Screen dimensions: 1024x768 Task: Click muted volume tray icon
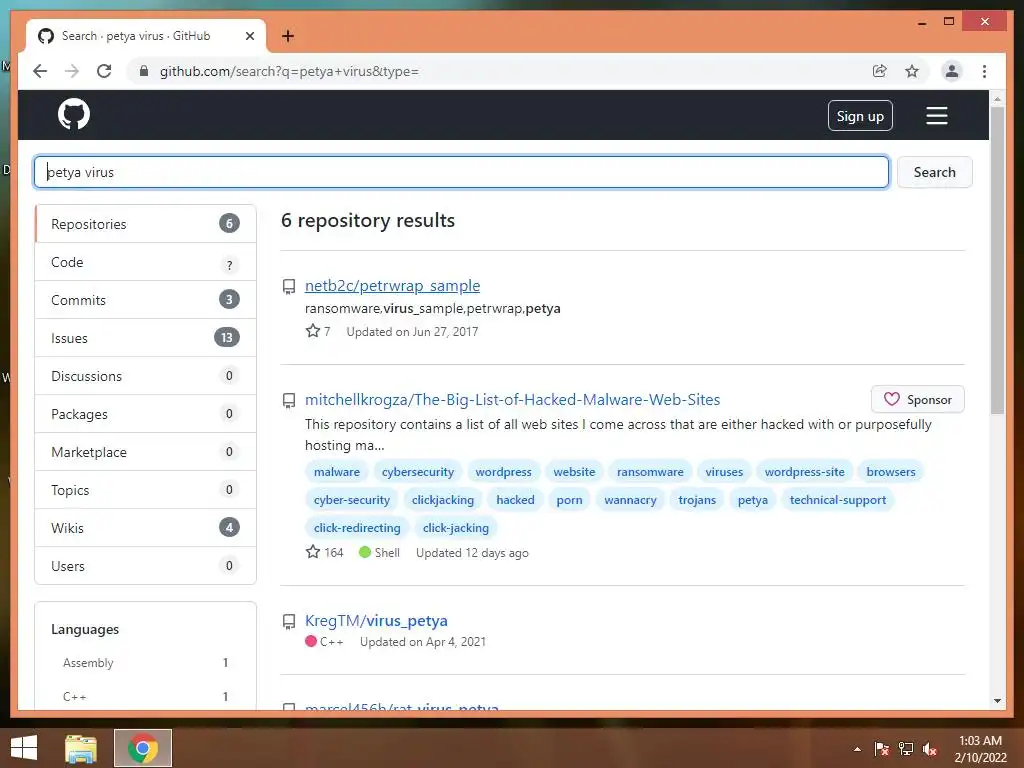click(x=930, y=749)
